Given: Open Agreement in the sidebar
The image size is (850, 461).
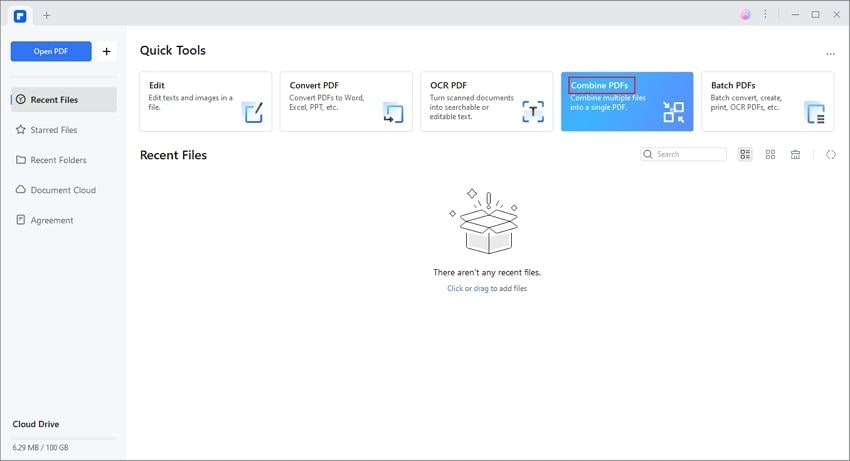Looking at the screenshot, I should point(64,220).
